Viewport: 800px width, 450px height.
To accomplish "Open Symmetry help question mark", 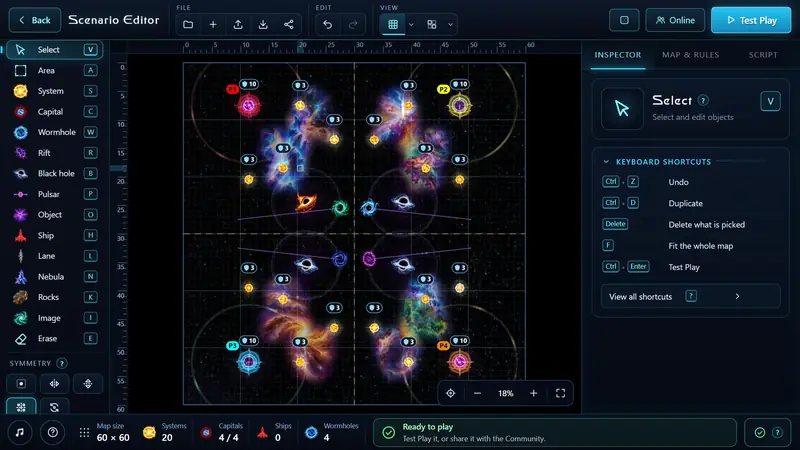I will click(62, 363).
